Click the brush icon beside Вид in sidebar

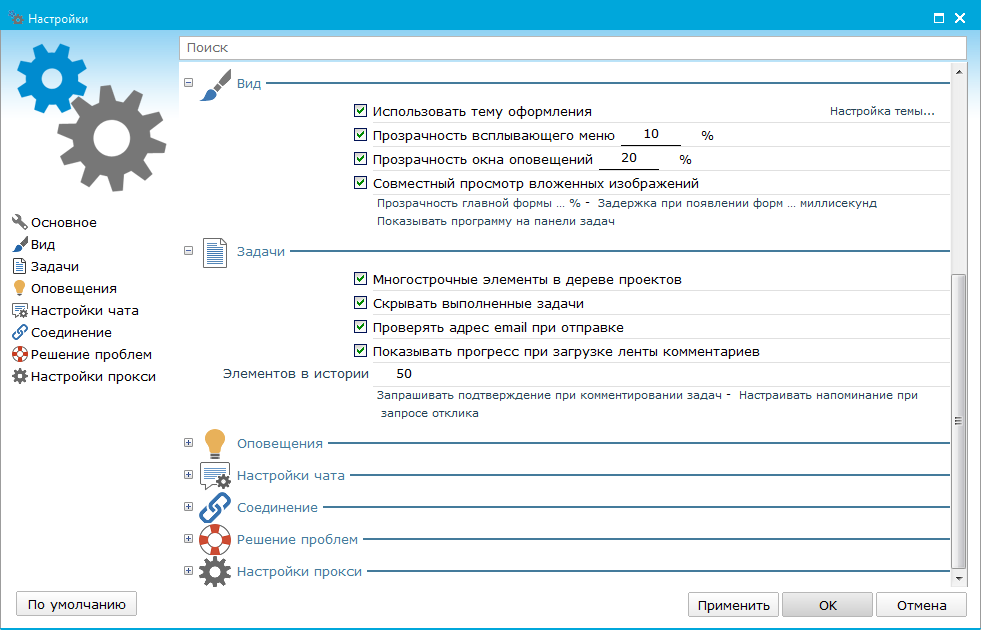coord(19,244)
